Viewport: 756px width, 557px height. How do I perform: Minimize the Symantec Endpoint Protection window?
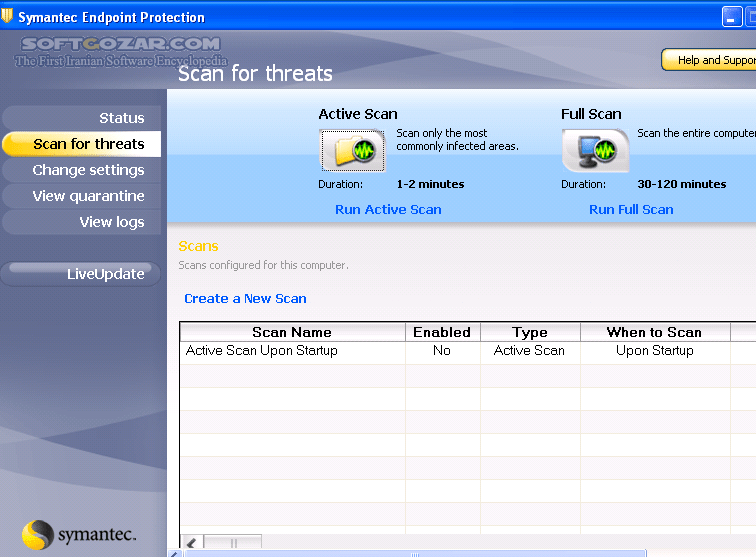coord(731,17)
